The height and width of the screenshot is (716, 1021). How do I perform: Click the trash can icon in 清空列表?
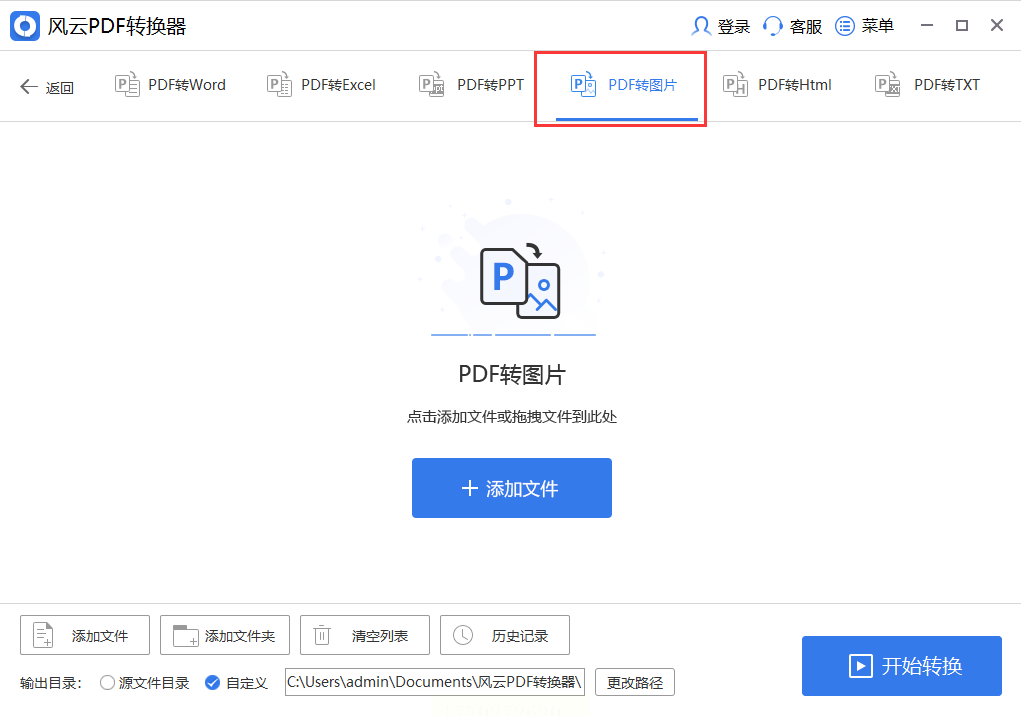tap(322, 635)
